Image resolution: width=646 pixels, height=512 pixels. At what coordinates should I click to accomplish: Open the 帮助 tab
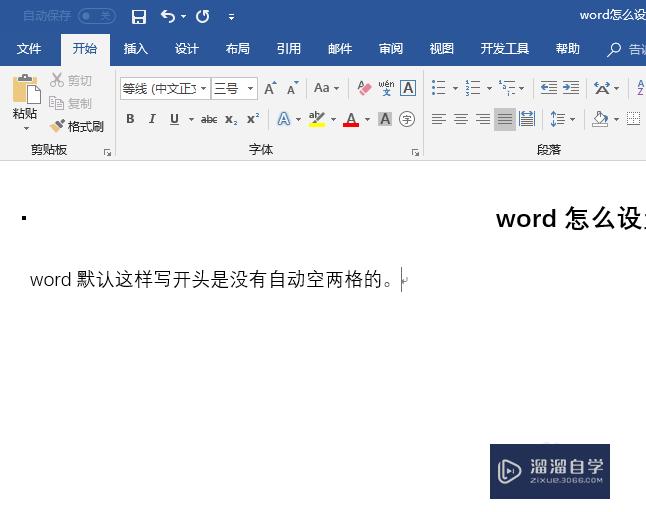567,49
